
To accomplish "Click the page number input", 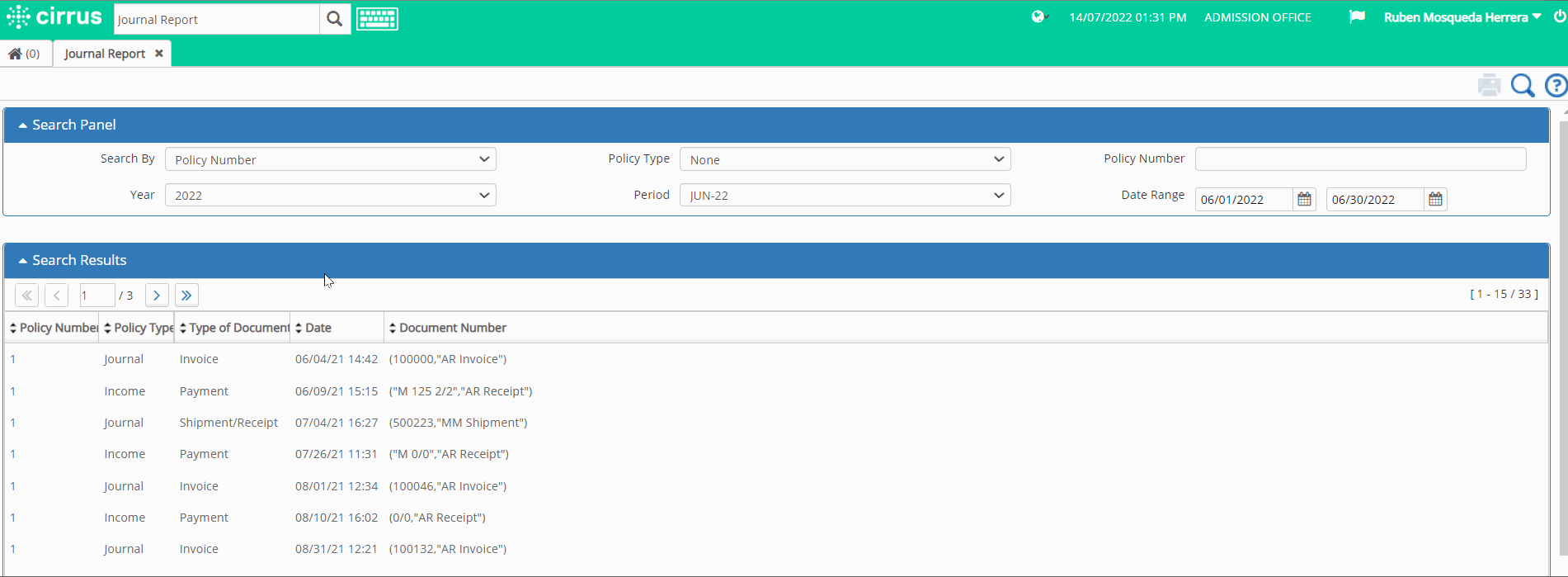I will [97, 295].
